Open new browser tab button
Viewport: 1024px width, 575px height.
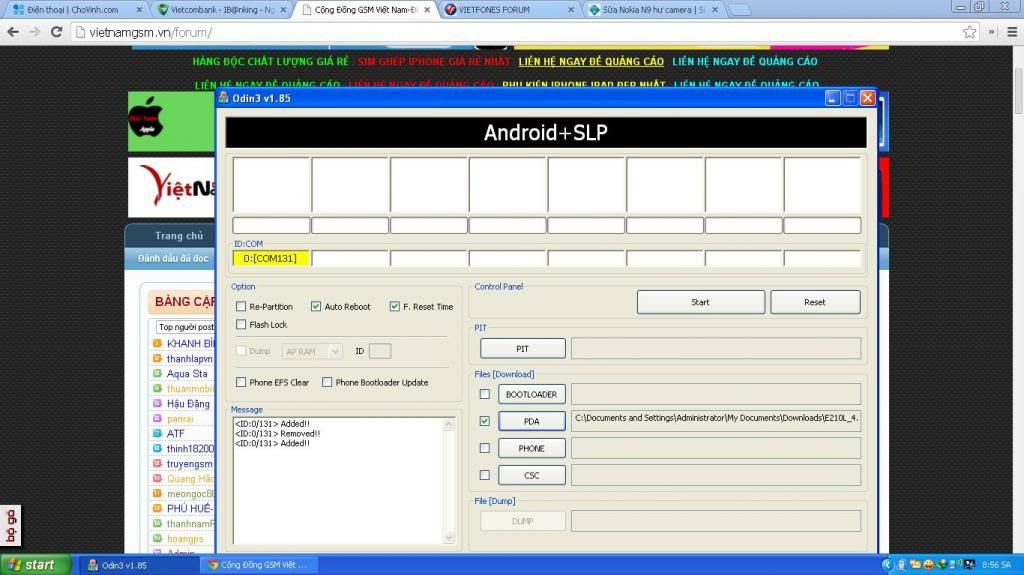coord(739,10)
